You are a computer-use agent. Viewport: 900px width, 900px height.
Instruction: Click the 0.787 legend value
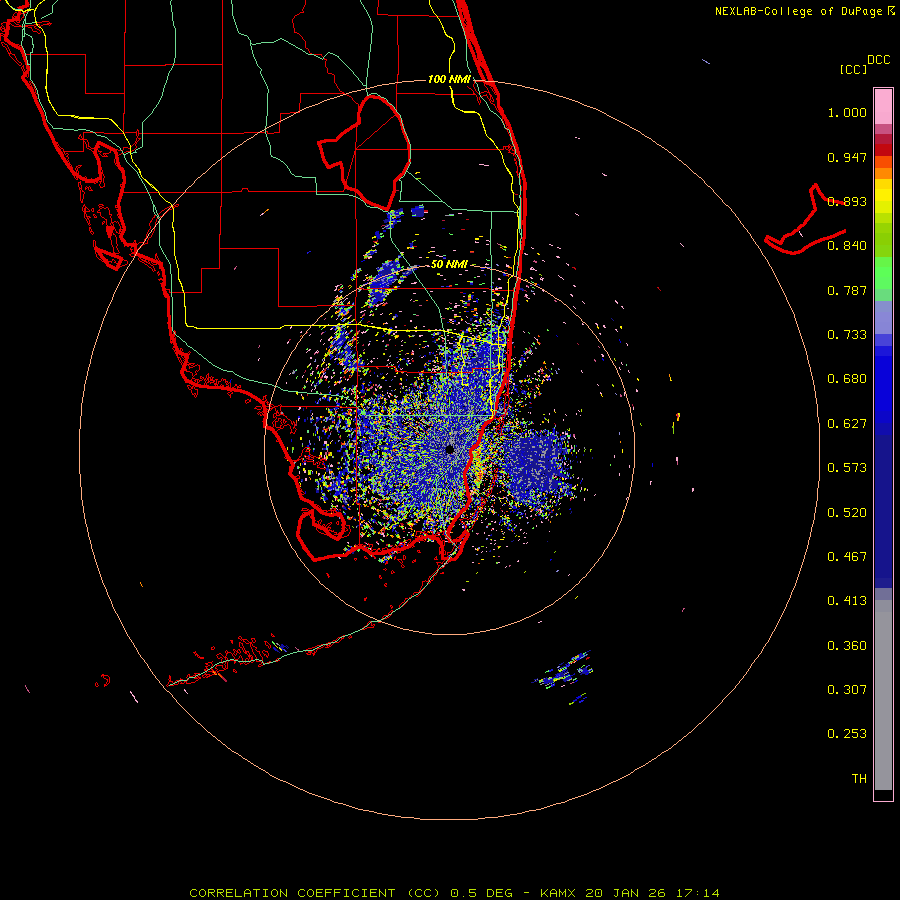[x=847, y=290]
